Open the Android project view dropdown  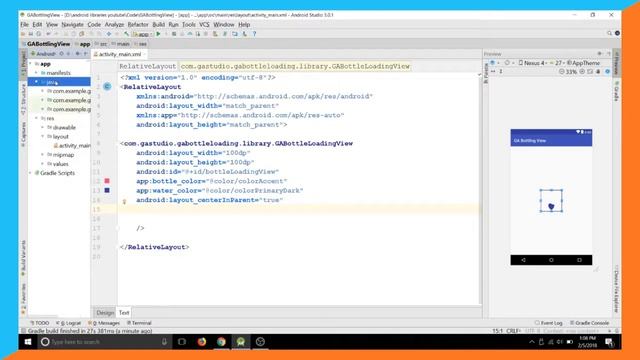pyautogui.click(x=44, y=53)
